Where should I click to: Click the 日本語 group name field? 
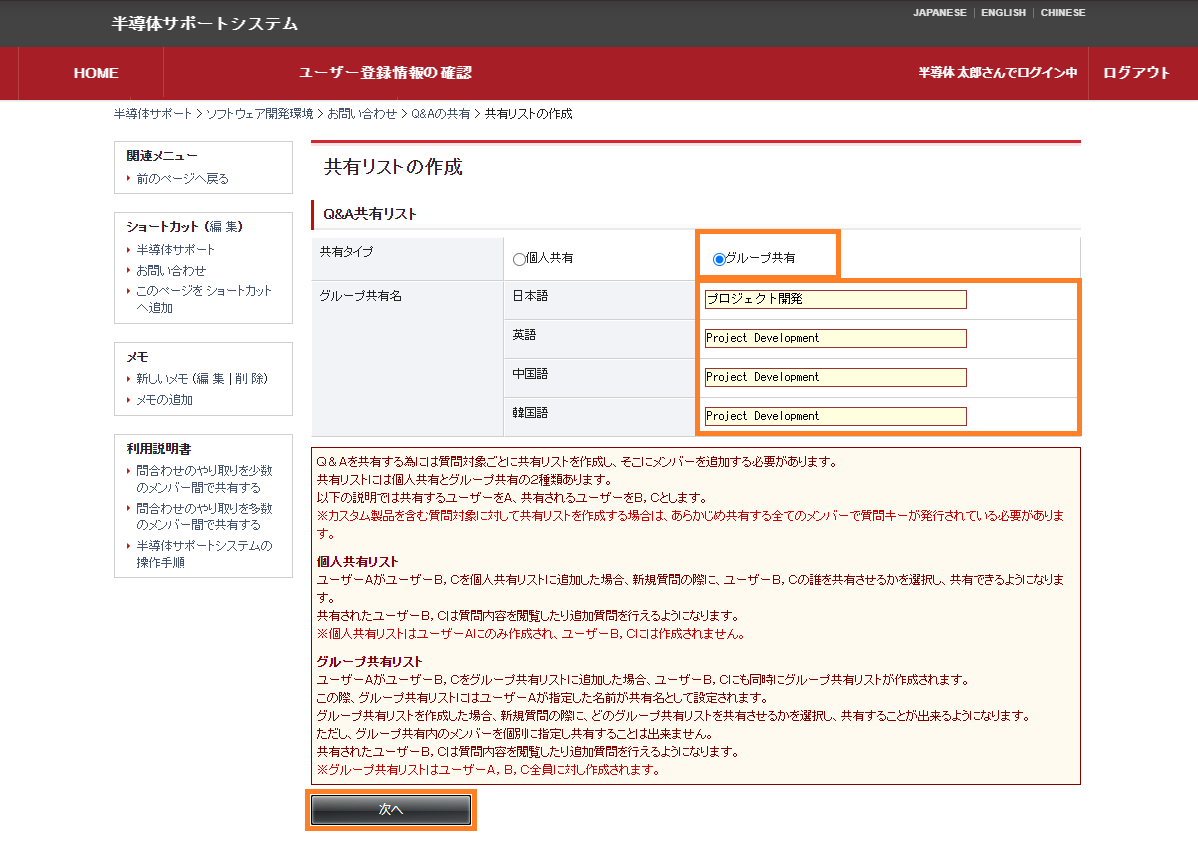(835, 299)
